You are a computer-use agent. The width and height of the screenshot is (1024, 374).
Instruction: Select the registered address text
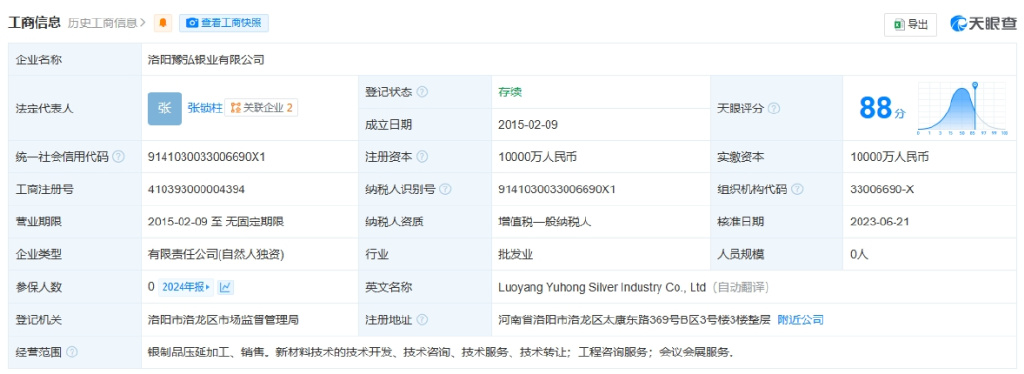click(x=634, y=320)
